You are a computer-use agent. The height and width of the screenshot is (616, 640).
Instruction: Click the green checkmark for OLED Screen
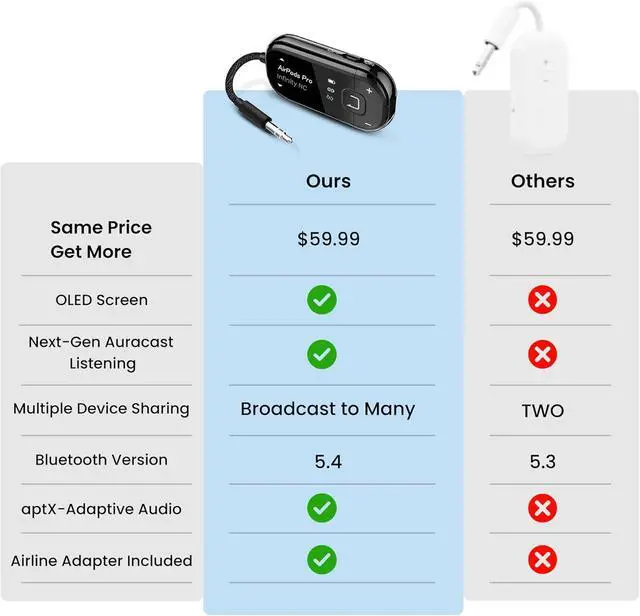point(322,299)
